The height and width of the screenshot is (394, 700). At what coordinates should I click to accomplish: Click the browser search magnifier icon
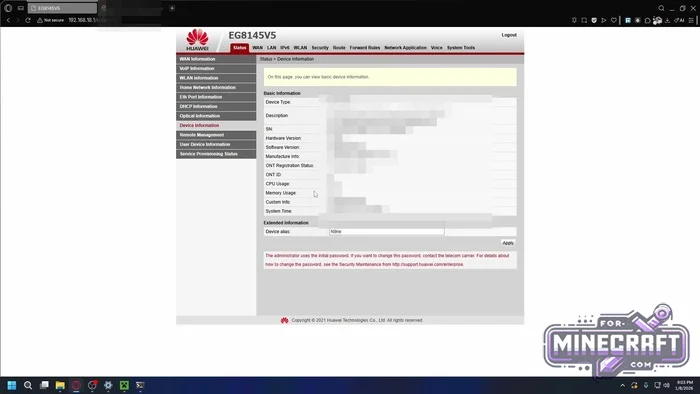pyautogui.click(x=661, y=8)
